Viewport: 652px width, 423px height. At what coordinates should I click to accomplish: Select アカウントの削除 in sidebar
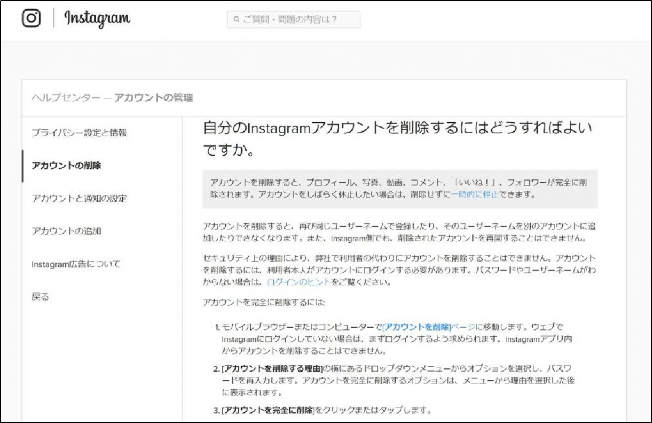coord(67,166)
